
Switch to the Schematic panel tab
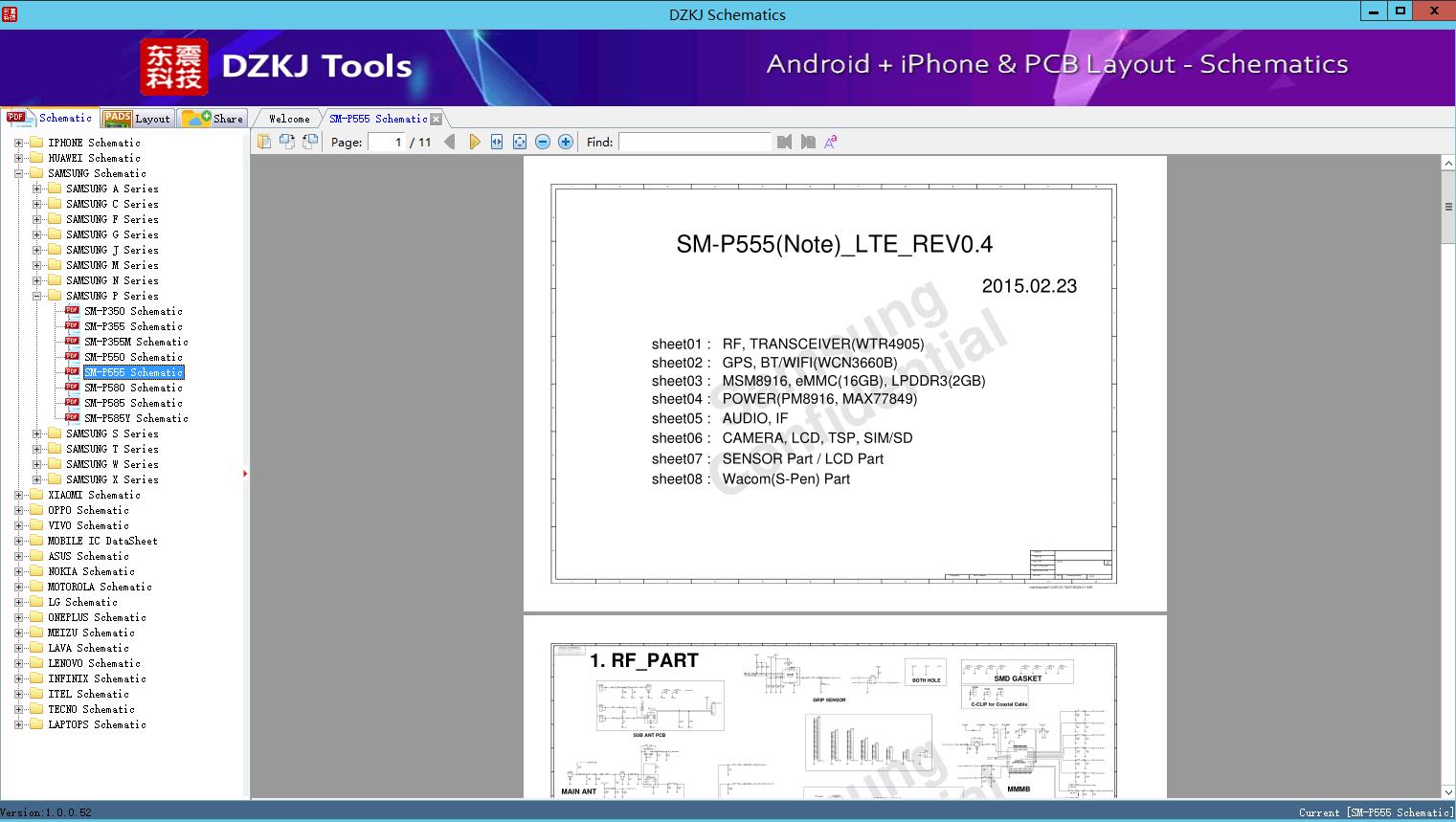pos(50,118)
